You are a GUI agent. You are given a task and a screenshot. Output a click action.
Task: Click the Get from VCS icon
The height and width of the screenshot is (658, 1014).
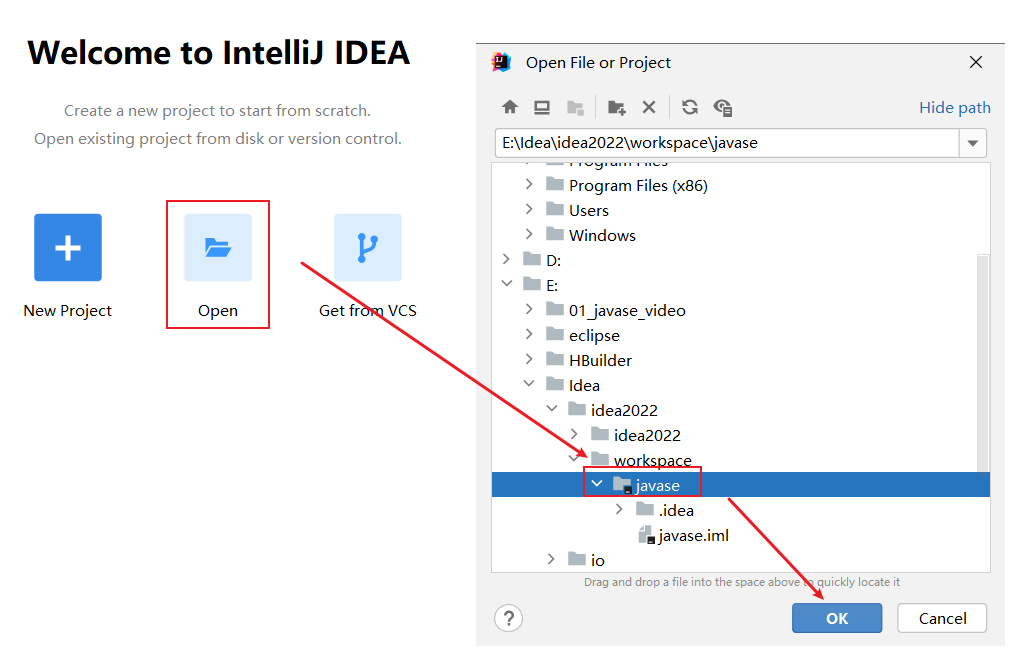click(367, 247)
